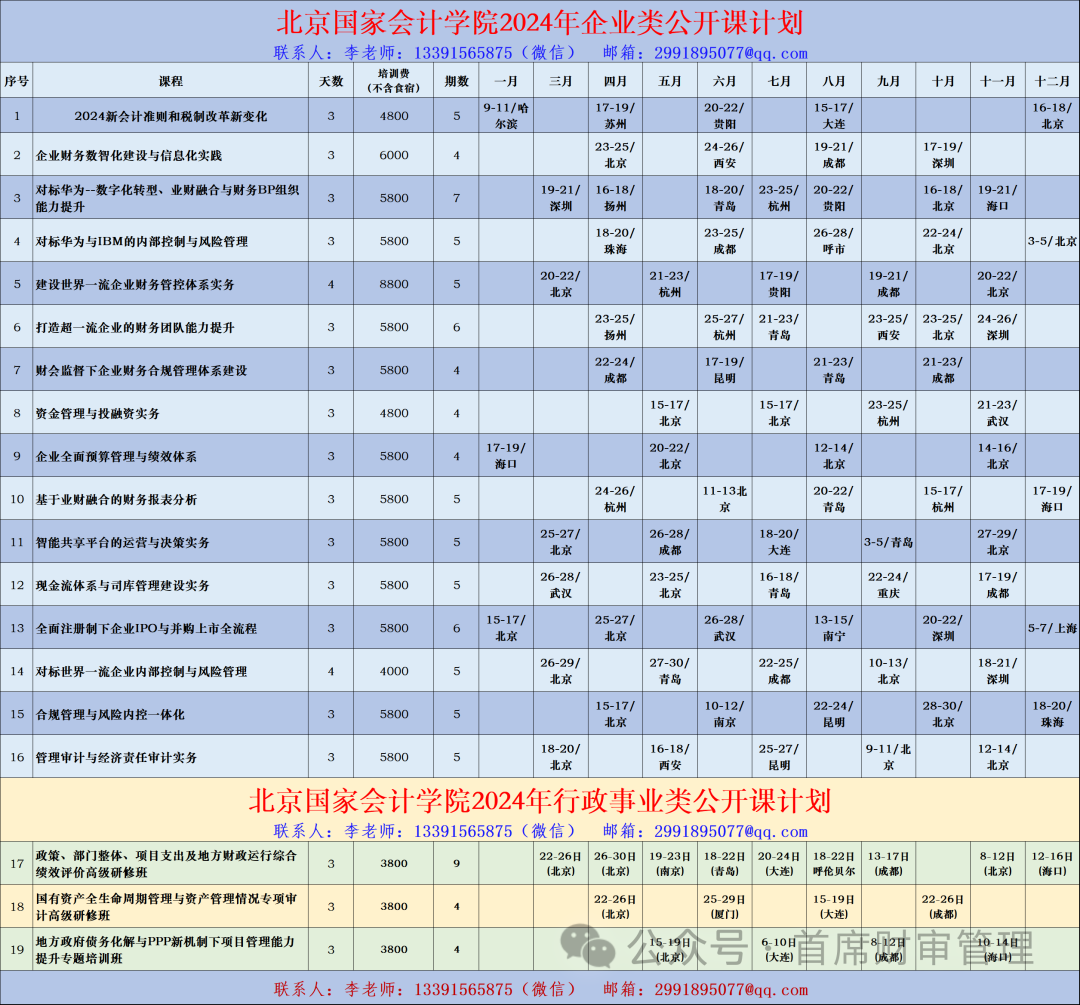Click the cell 12-16日(海口)
Image resolution: width=1080 pixels, height=1005 pixels.
coord(1052,863)
